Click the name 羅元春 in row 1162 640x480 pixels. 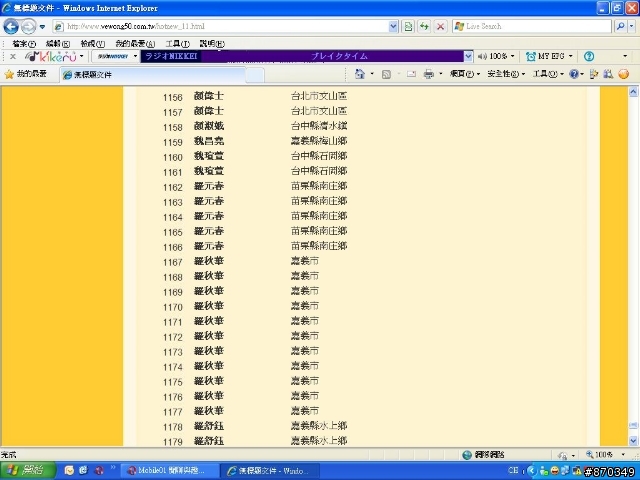(x=209, y=186)
